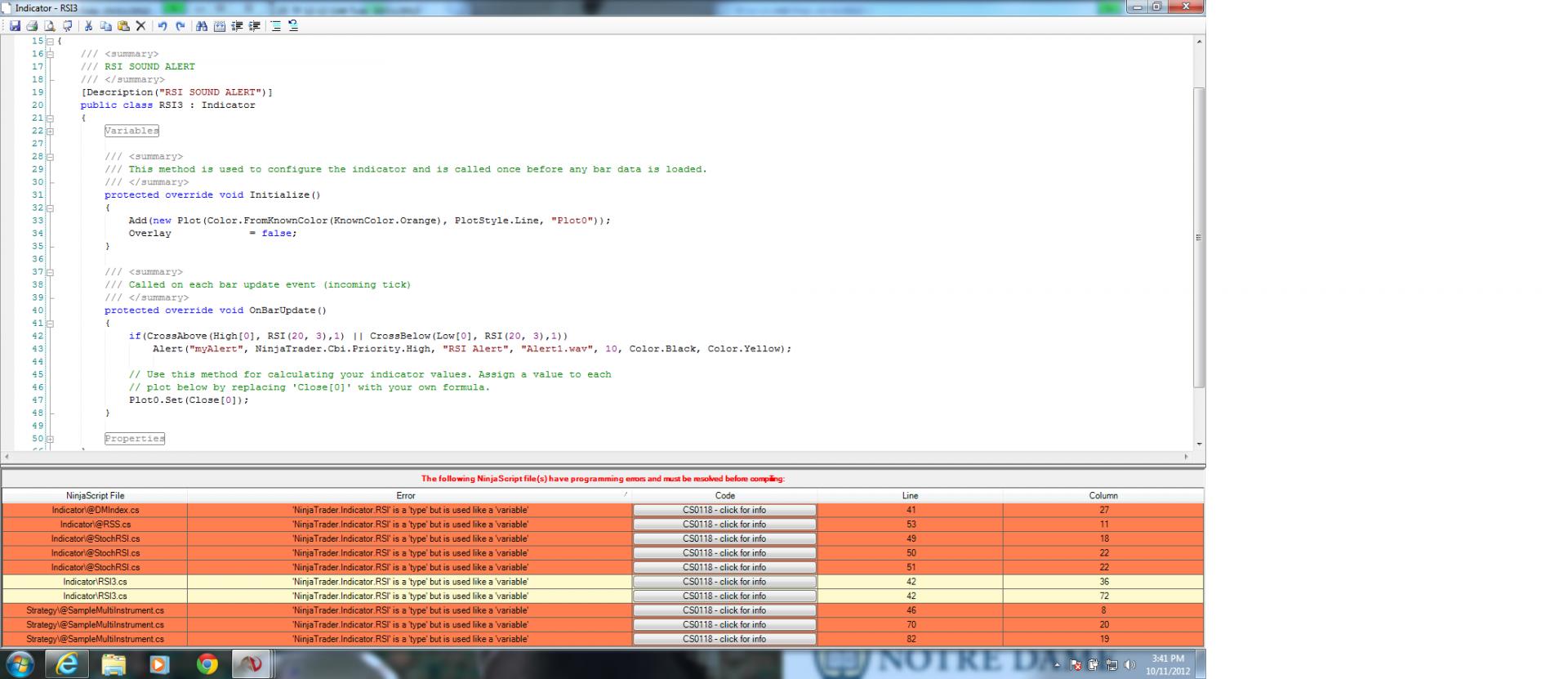1568x679 pixels.
Task: Click the error message on the line-70 row
Action: pyautogui.click(x=410, y=624)
